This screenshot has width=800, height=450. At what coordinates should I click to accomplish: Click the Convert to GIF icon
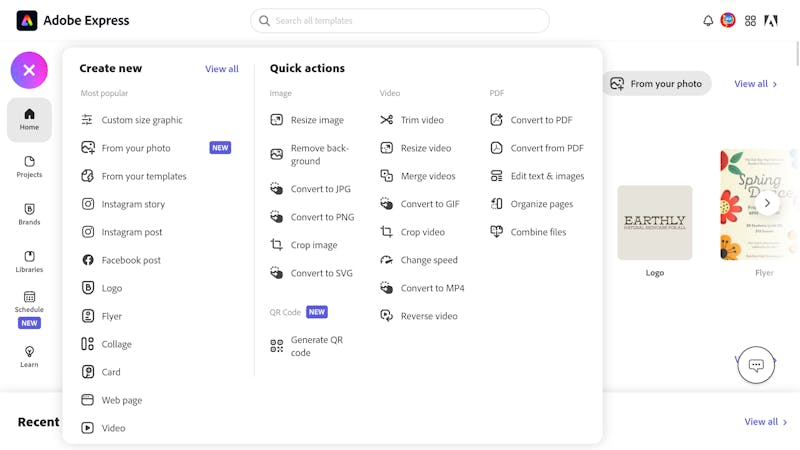(387, 204)
